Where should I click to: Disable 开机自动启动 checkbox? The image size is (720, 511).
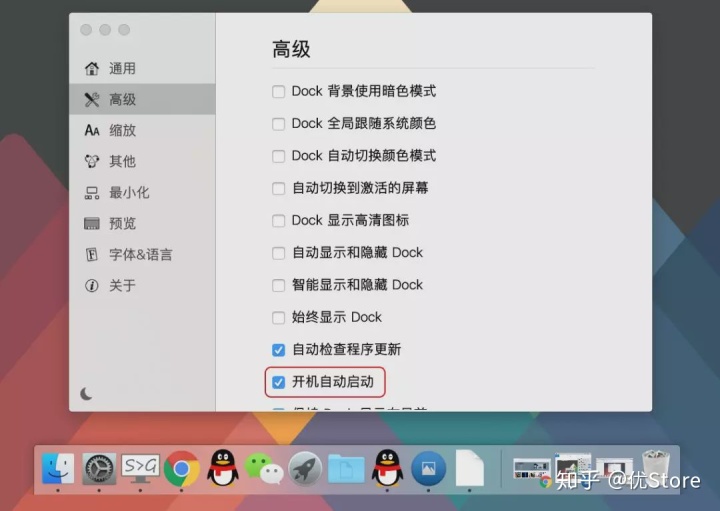[278, 382]
